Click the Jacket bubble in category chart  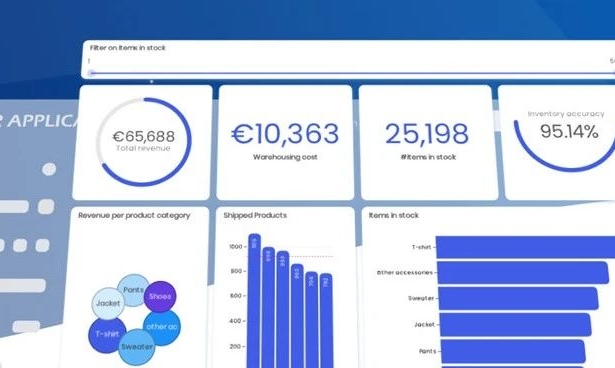point(108,303)
